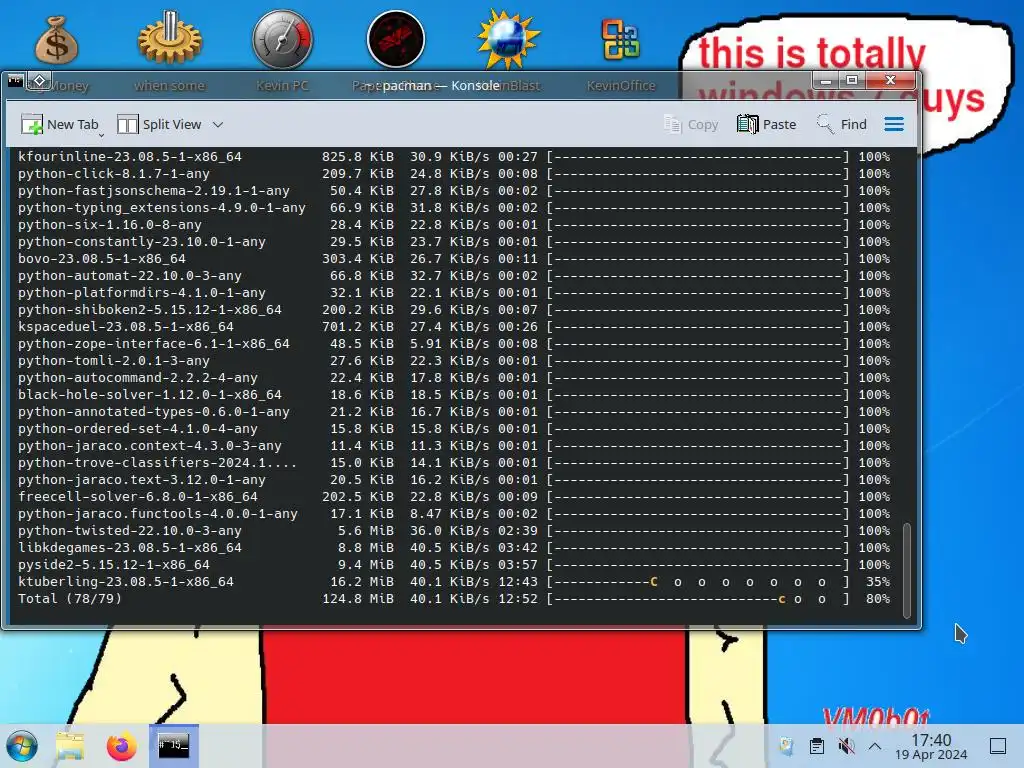
Task: Click the diamond pin icon in title bar
Action: (39, 81)
